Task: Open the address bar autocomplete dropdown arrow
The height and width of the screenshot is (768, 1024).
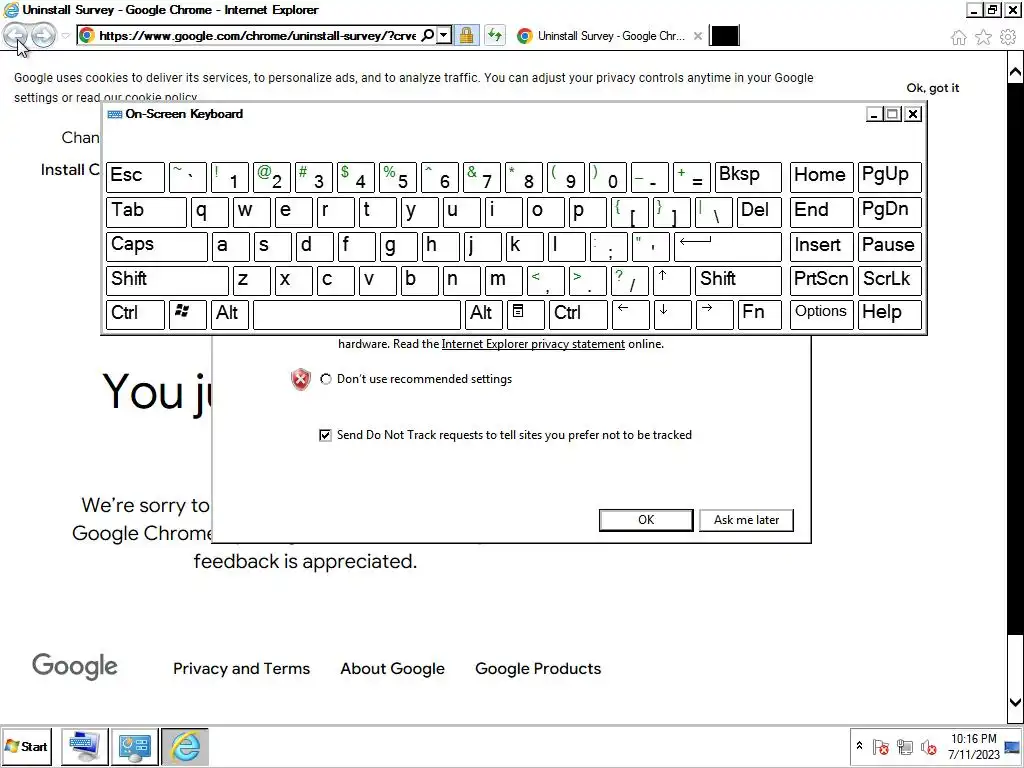Action: pyautogui.click(x=444, y=35)
